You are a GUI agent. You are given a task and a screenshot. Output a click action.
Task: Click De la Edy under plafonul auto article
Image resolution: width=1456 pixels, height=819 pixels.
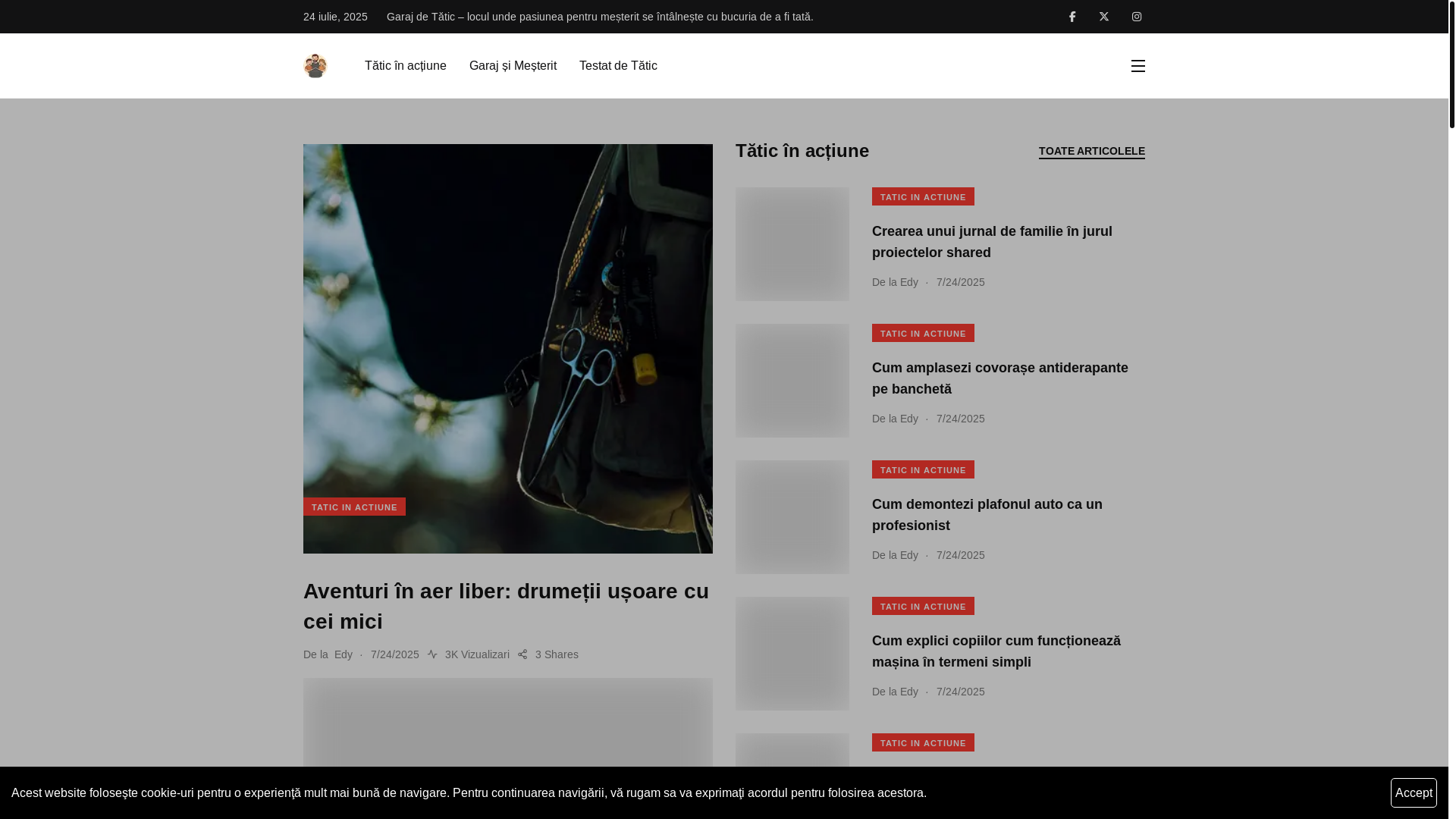(x=895, y=555)
